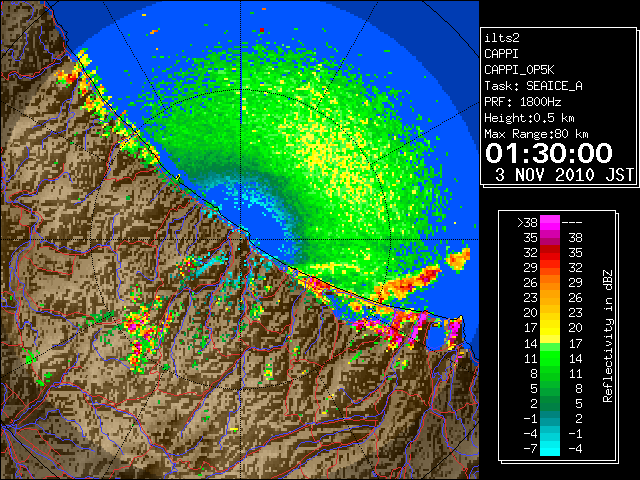Click the green 8 dBZ legend swatch
The width and height of the screenshot is (640, 480).
click(550, 373)
